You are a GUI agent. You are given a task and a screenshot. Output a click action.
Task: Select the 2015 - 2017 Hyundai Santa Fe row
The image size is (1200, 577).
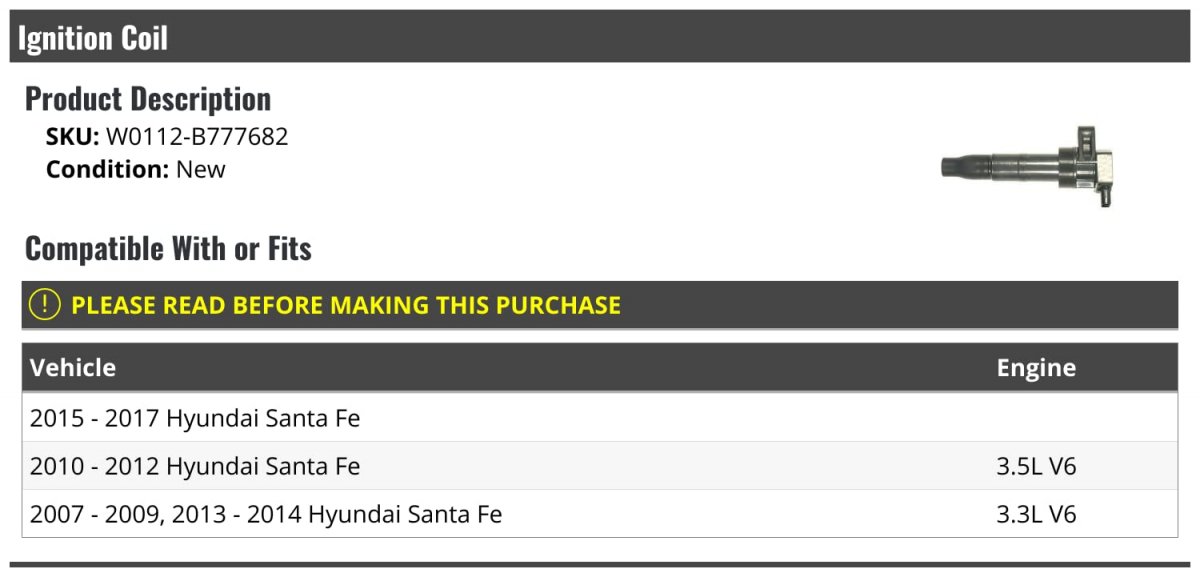point(195,418)
